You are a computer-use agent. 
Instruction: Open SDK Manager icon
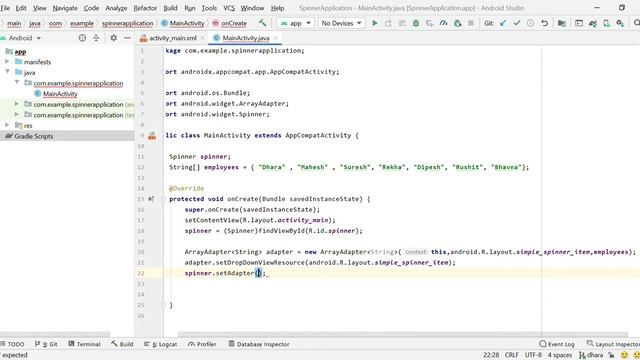[620, 23]
